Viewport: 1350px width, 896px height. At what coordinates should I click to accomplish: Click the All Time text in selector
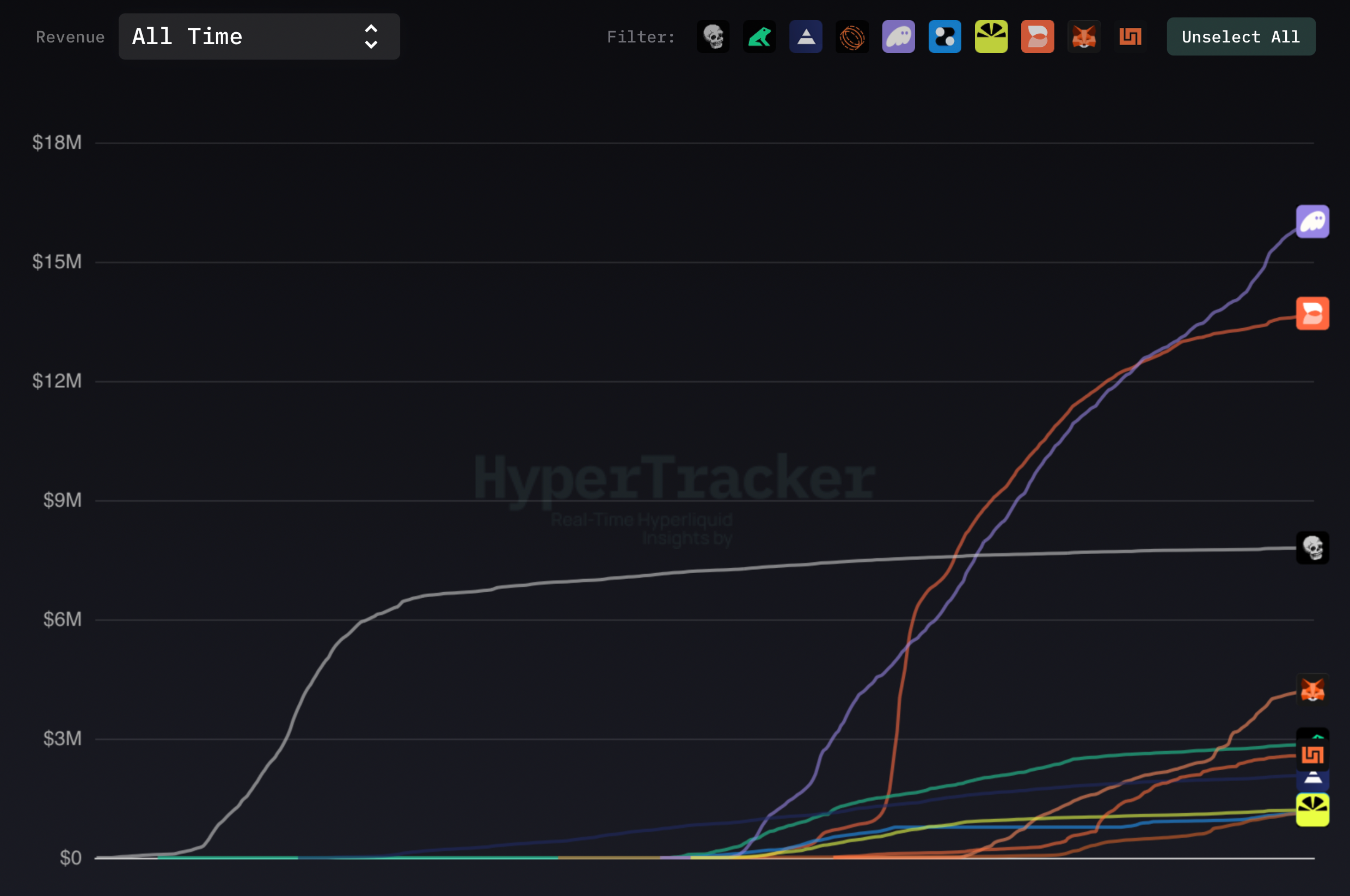tap(187, 36)
